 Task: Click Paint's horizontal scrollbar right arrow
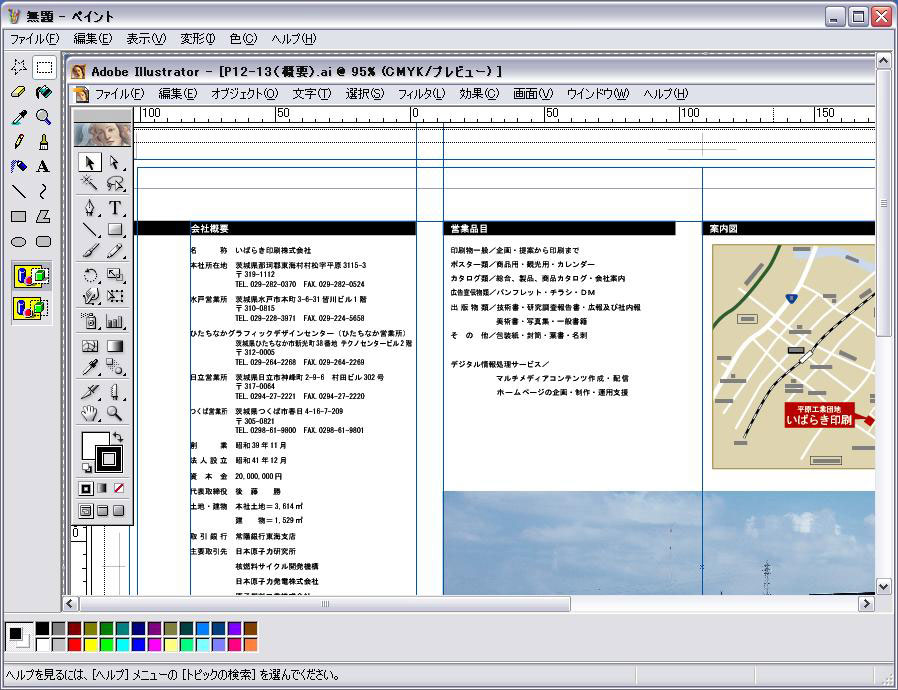(x=866, y=604)
